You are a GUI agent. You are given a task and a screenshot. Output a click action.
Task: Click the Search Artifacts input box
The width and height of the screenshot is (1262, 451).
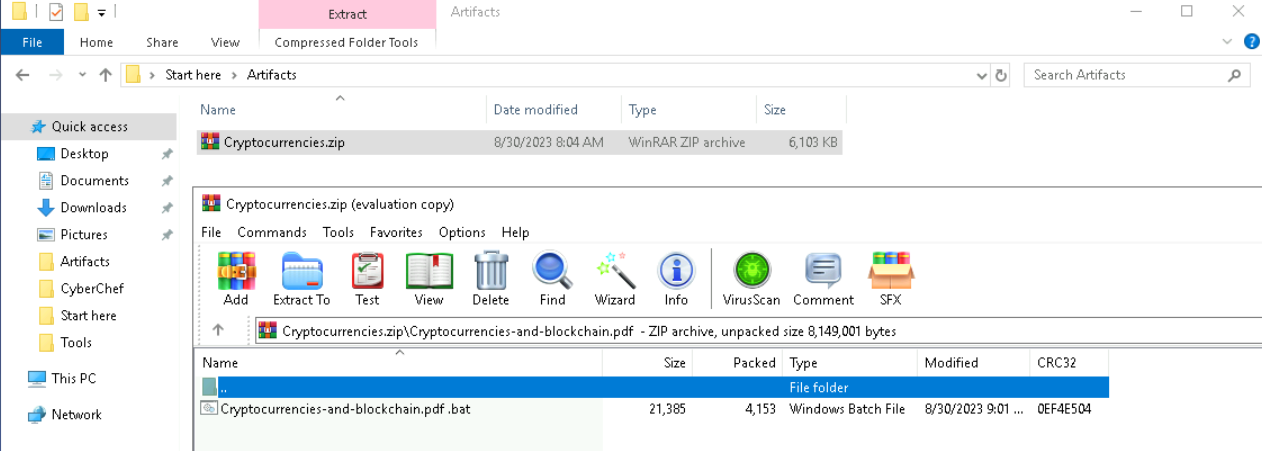click(x=1125, y=75)
